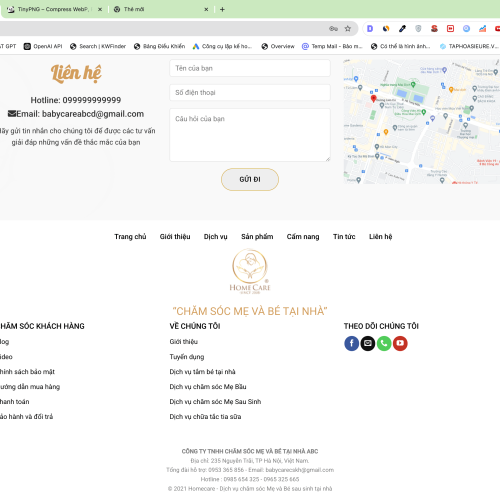Open Tin tức footer menu item
The height and width of the screenshot is (500, 500).
tap(344, 237)
